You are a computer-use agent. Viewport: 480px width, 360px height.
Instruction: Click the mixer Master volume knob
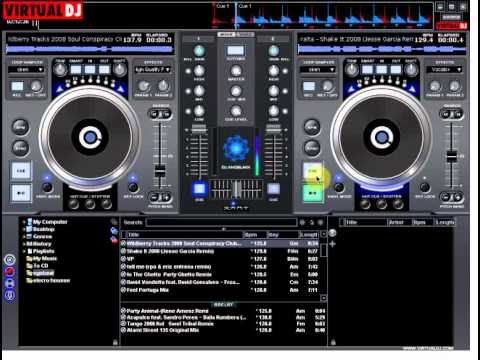[236, 71]
